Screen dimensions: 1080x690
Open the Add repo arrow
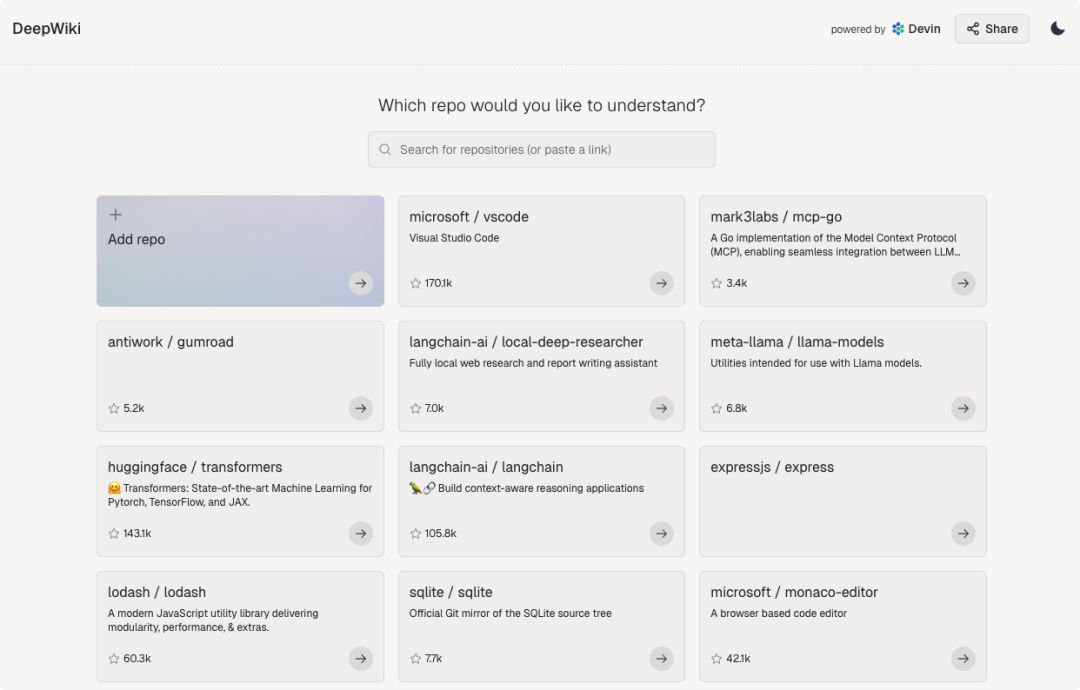pyautogui.click(x=360, y=283)
